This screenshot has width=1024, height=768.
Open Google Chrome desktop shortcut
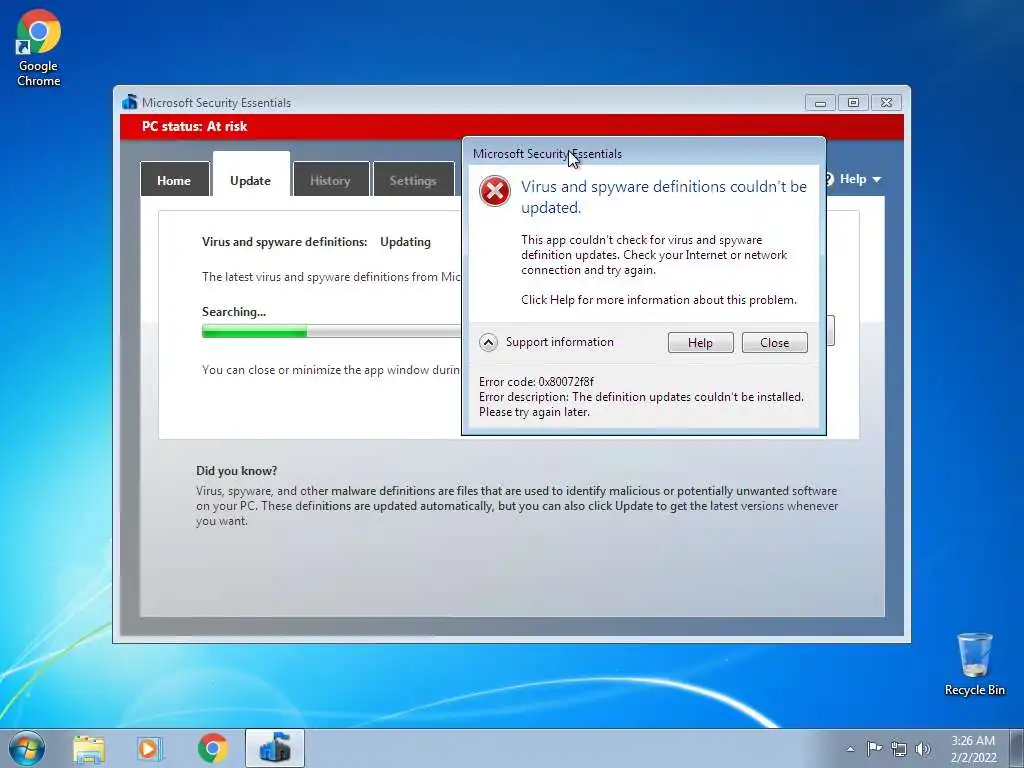click(39, 49)
